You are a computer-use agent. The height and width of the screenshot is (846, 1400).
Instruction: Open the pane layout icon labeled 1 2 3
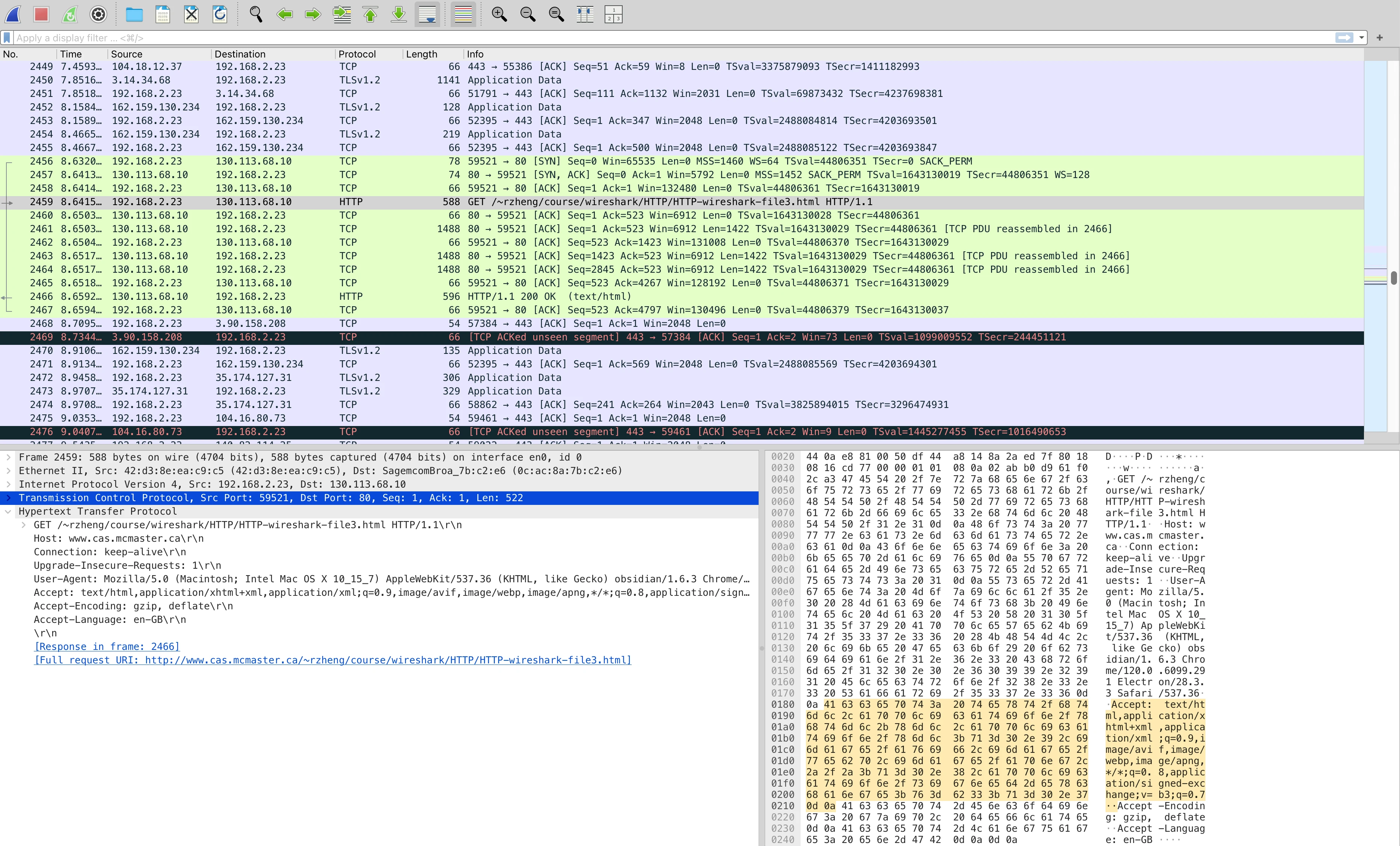click(614, 14)
